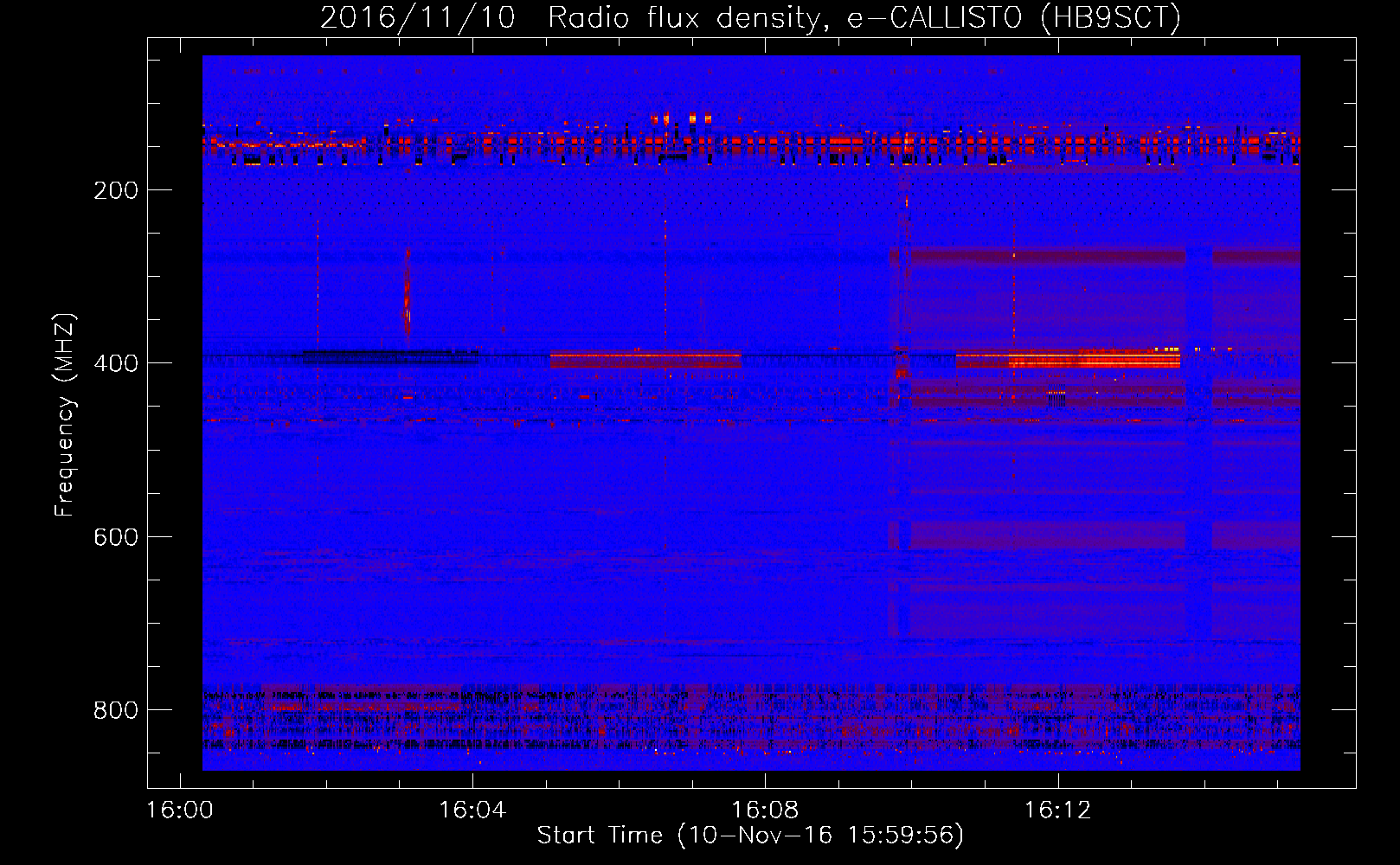Click the 400 frequency tick label
The image size is (1400, 865).
coord(116,363)
